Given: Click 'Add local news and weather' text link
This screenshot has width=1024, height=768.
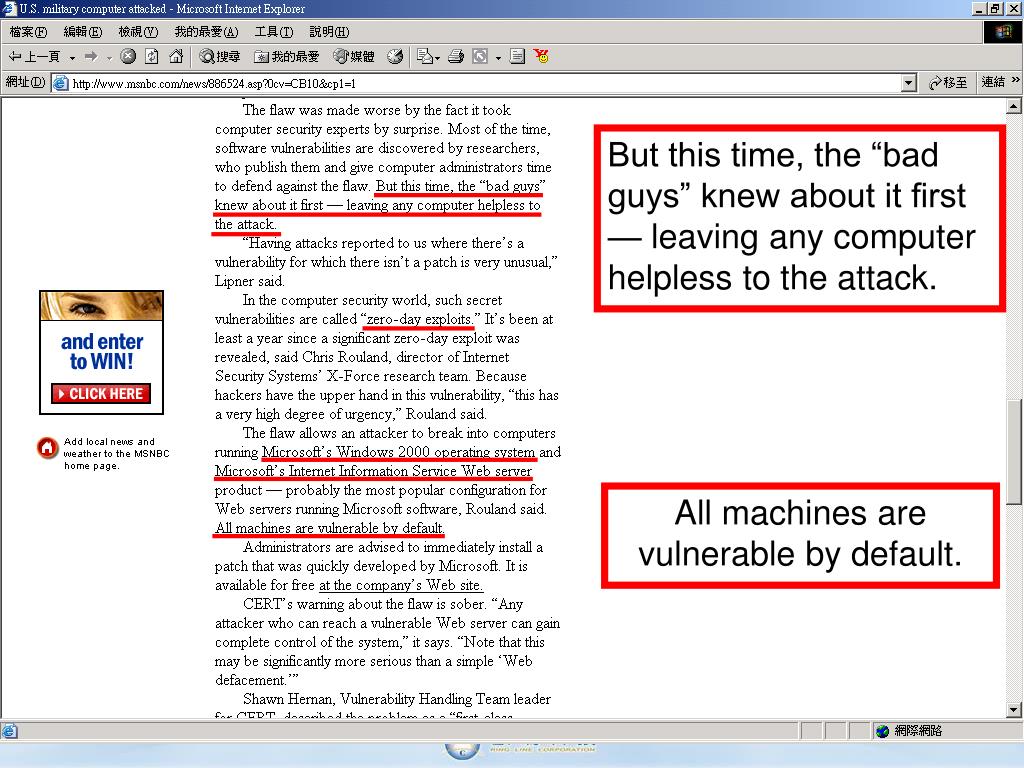Looking at the screenshot, I should click(116, 453).
